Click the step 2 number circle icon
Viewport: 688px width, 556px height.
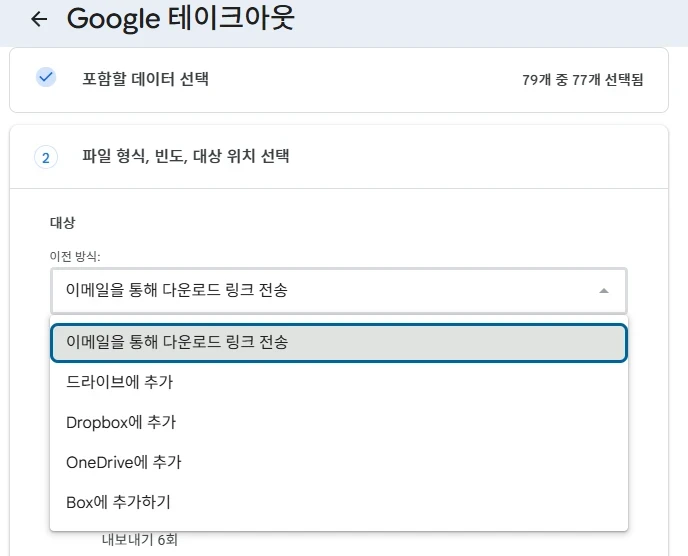tap(46, 157)
